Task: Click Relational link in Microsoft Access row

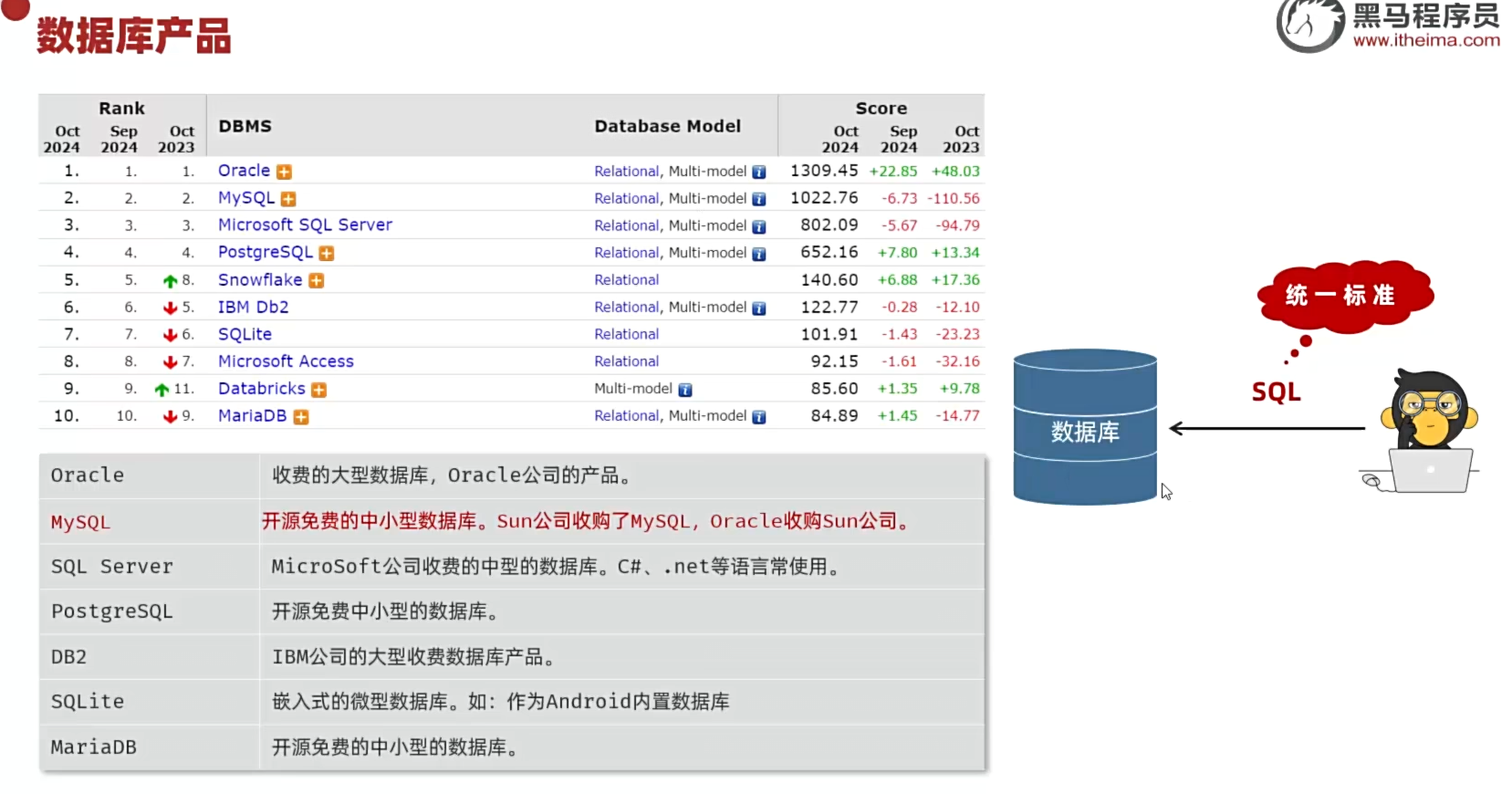Action: pyautogui.click(x=627, y=361)
